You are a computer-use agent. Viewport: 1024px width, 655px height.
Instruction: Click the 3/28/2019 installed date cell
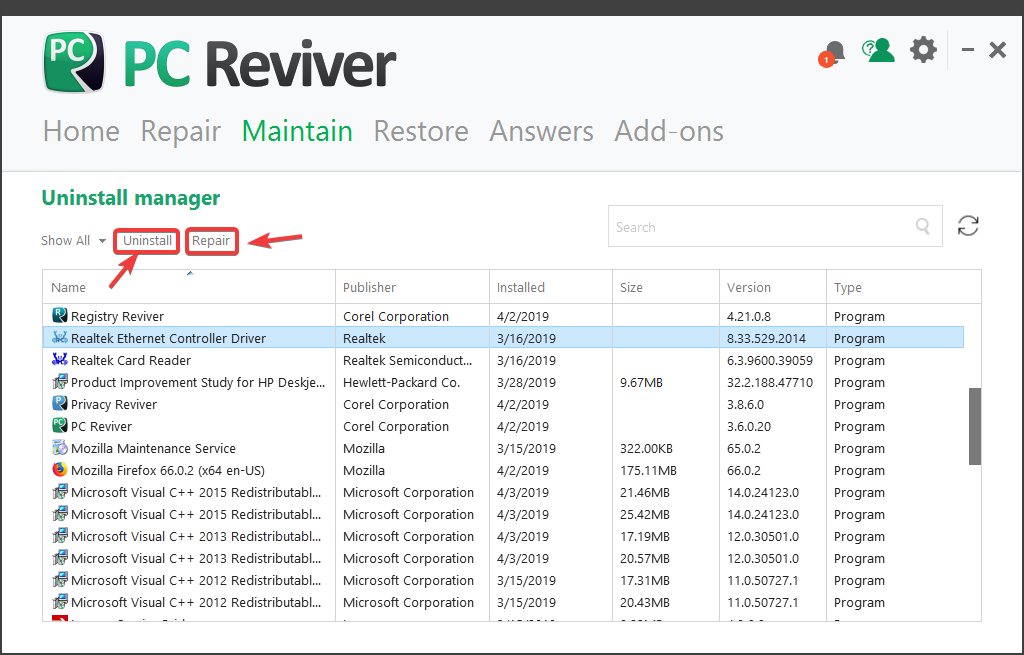click(x=526, y=383)
